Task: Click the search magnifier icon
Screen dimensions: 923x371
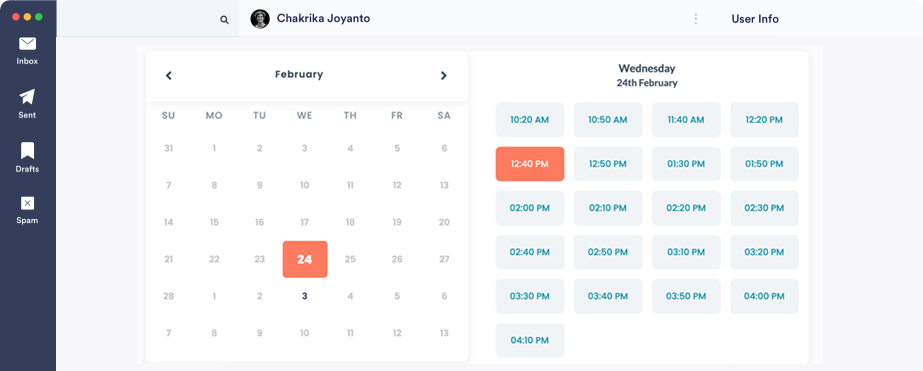Action: click(x=224, y=19)
